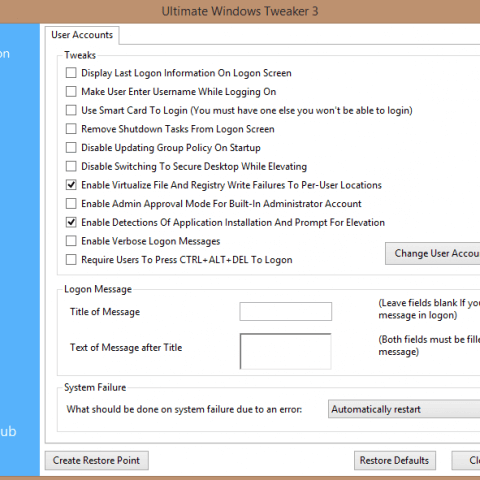This screenshot has height=480, width=480.
Task: Check Disable Switching To Secure Desktop While Elevating
Action: [x=71, y=166]
